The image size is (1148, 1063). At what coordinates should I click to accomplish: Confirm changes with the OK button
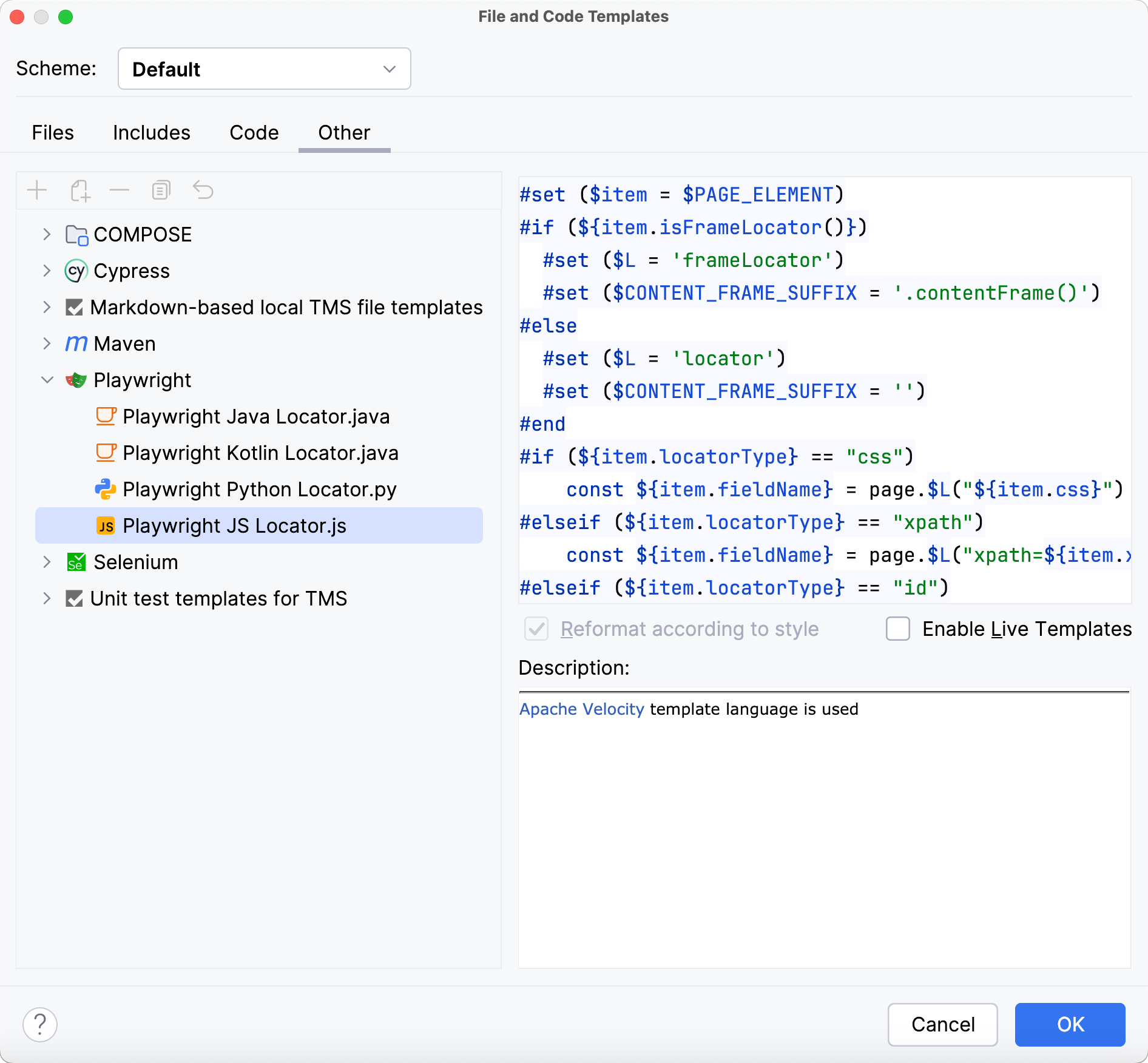point(1070,1025)
